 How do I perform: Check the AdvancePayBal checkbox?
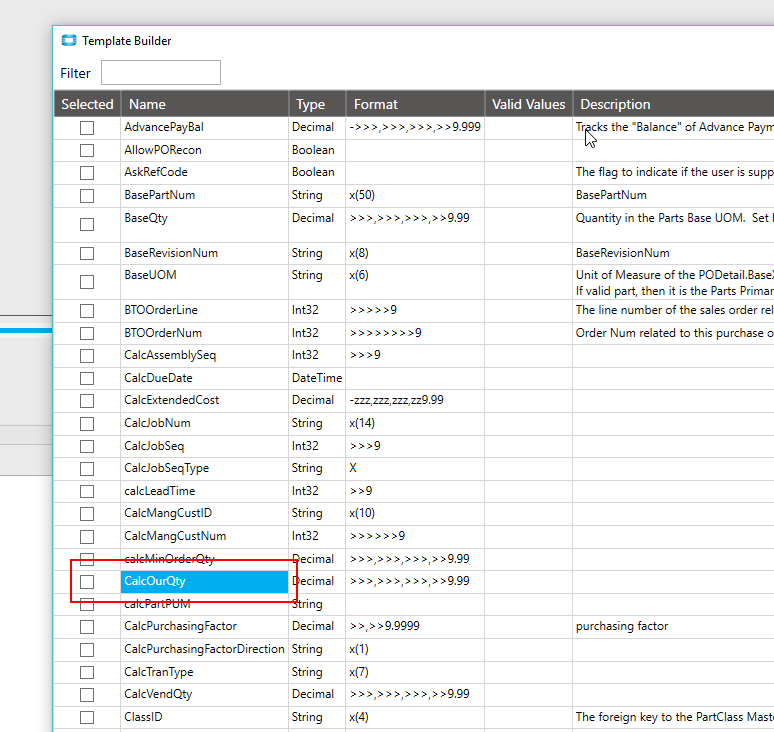click(87, 128)
